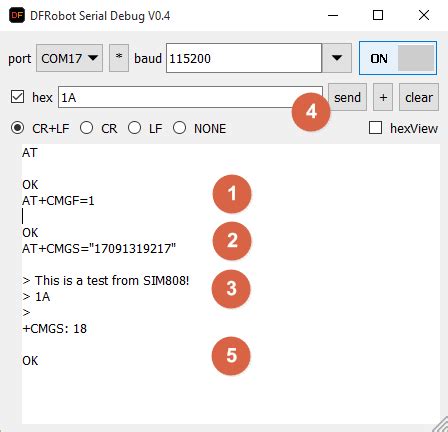
Task: Enable the hexView checkbox
Action: point(375,128)
